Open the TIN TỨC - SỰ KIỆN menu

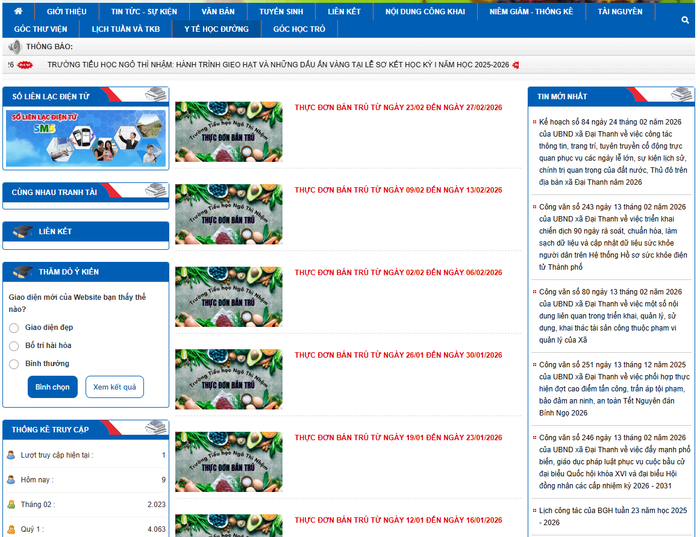point(144,12)
